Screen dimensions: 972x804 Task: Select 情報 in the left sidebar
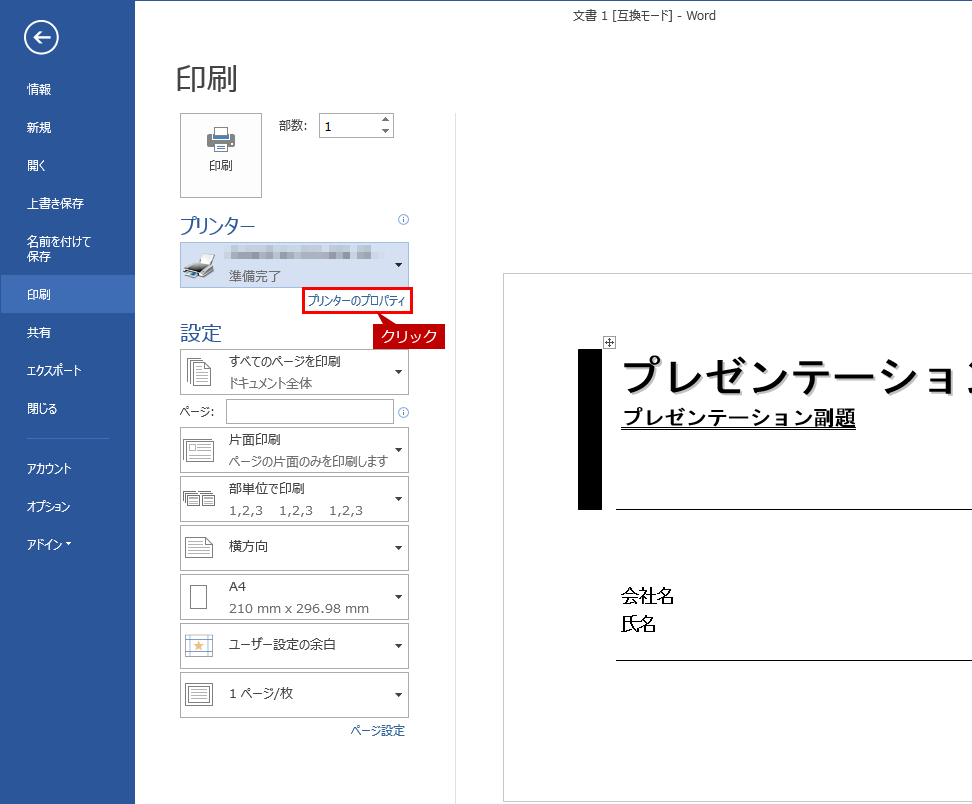tap(39, 90)
